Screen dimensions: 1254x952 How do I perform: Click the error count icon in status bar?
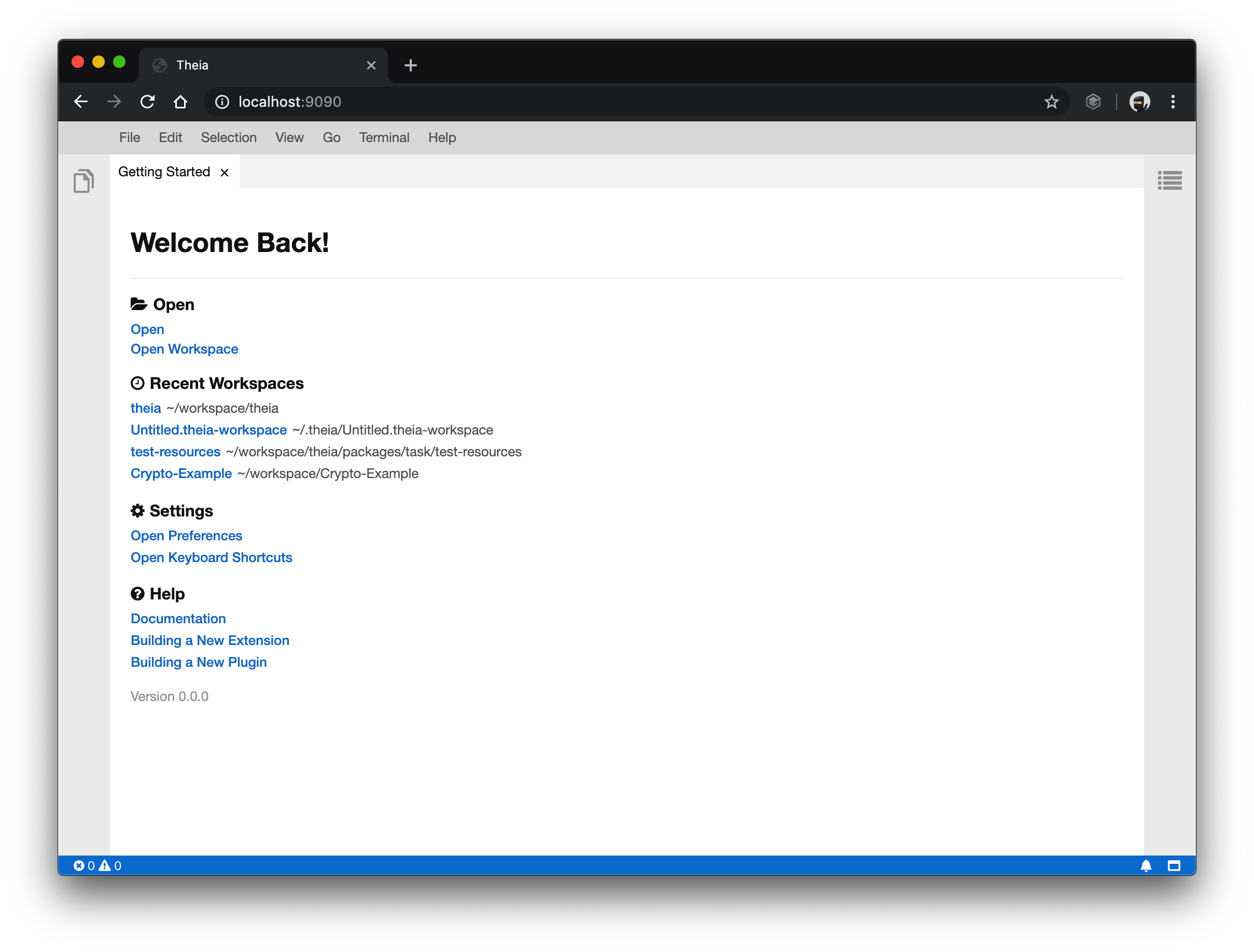pos(79,865)
